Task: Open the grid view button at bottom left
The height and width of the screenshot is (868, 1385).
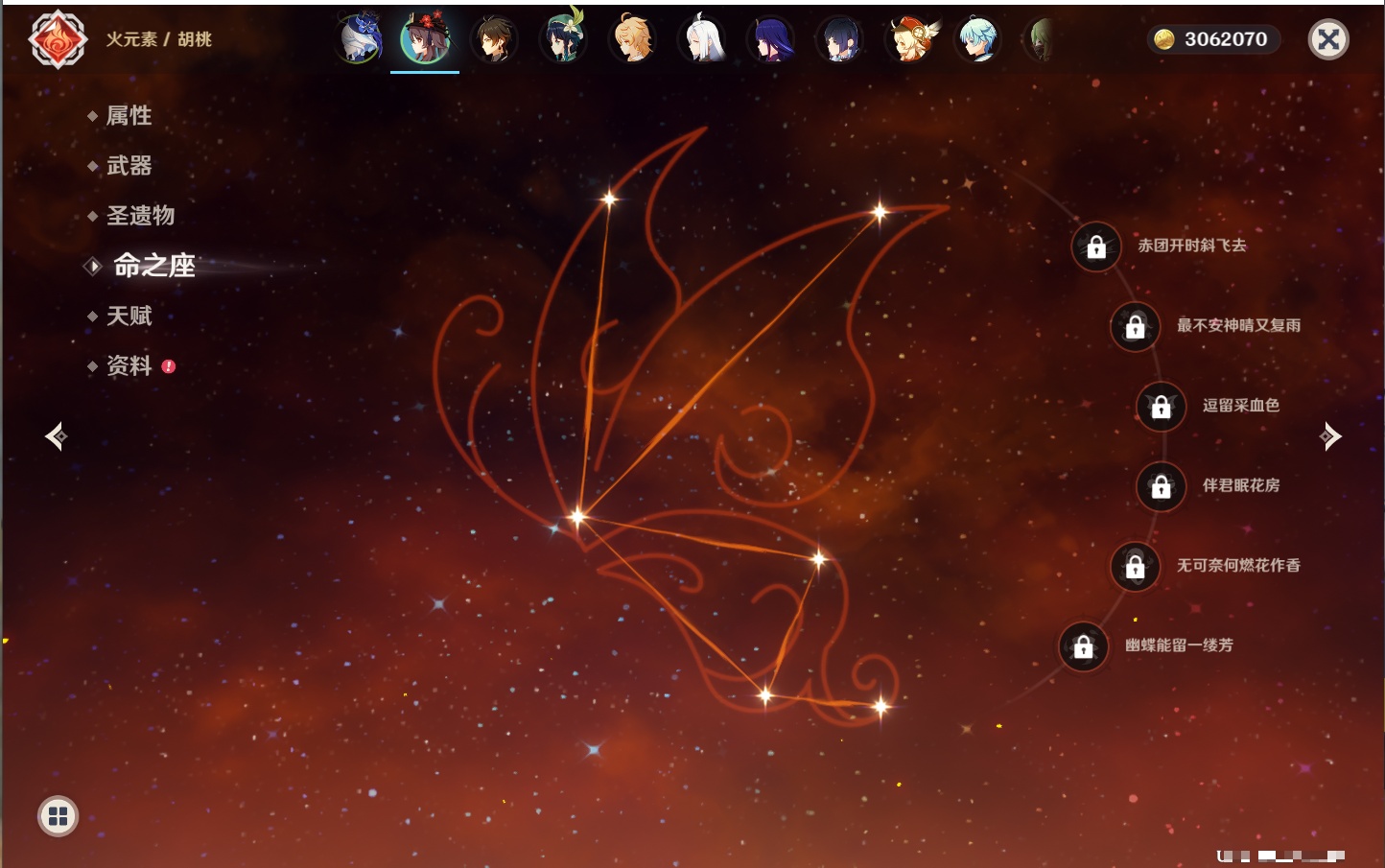Action: pos(58,816)
